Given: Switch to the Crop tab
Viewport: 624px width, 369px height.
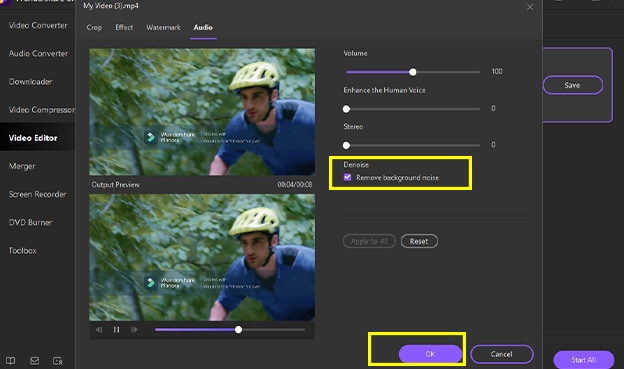Looking at the screenshot, I should pos(94,27).
